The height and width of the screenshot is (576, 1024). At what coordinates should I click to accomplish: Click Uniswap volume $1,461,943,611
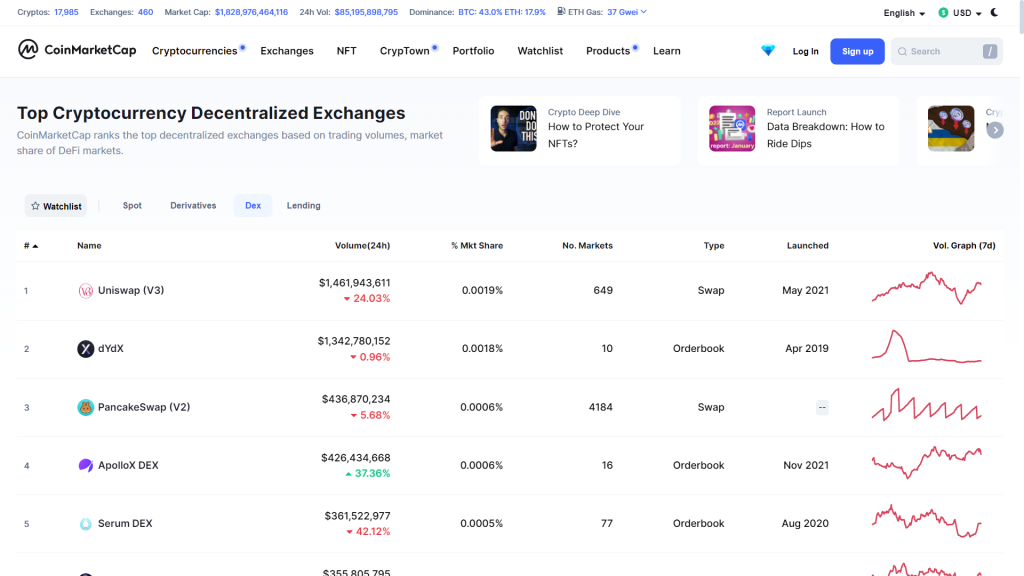[x=355, y=283]
